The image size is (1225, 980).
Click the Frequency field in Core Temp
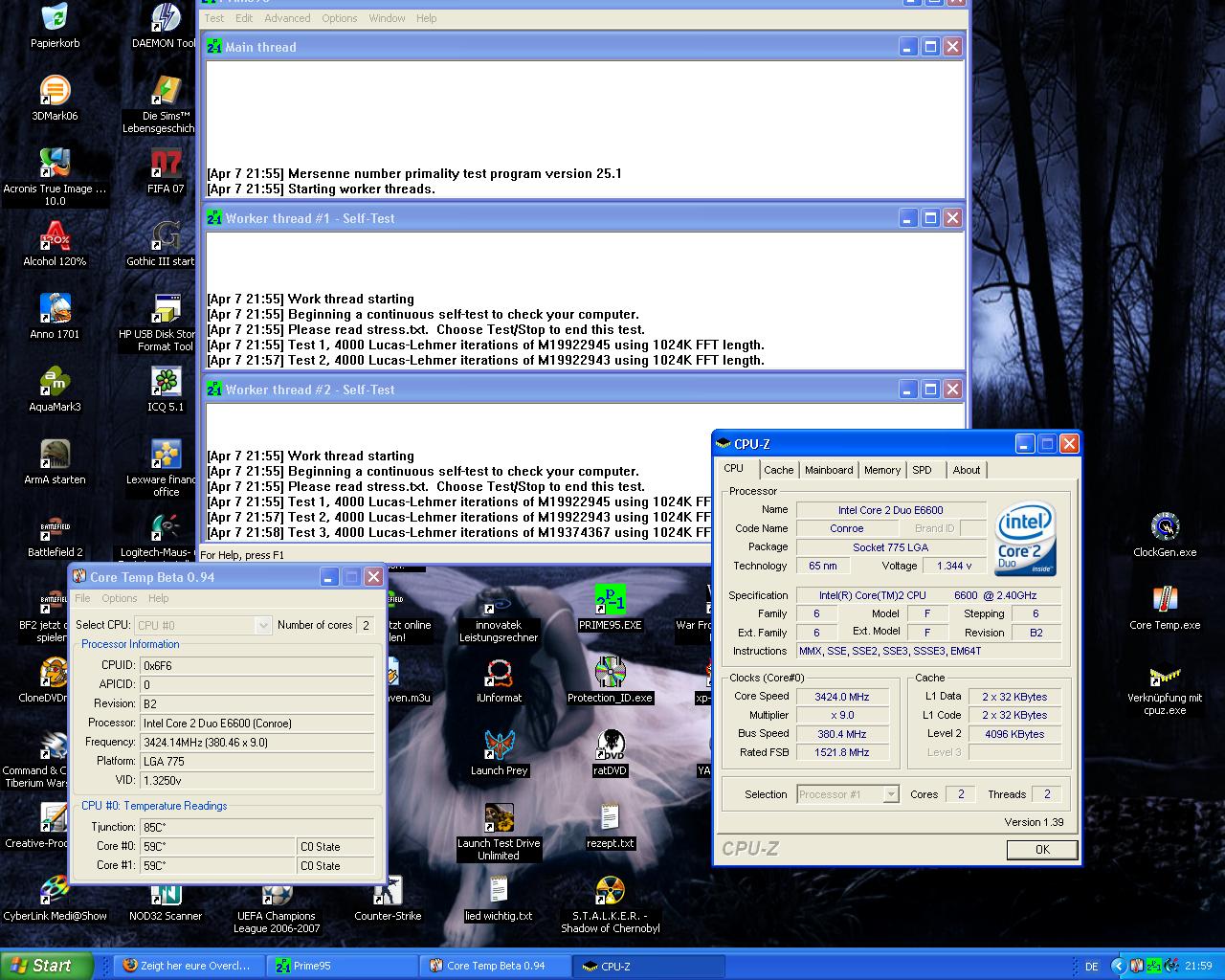(256, 742)
